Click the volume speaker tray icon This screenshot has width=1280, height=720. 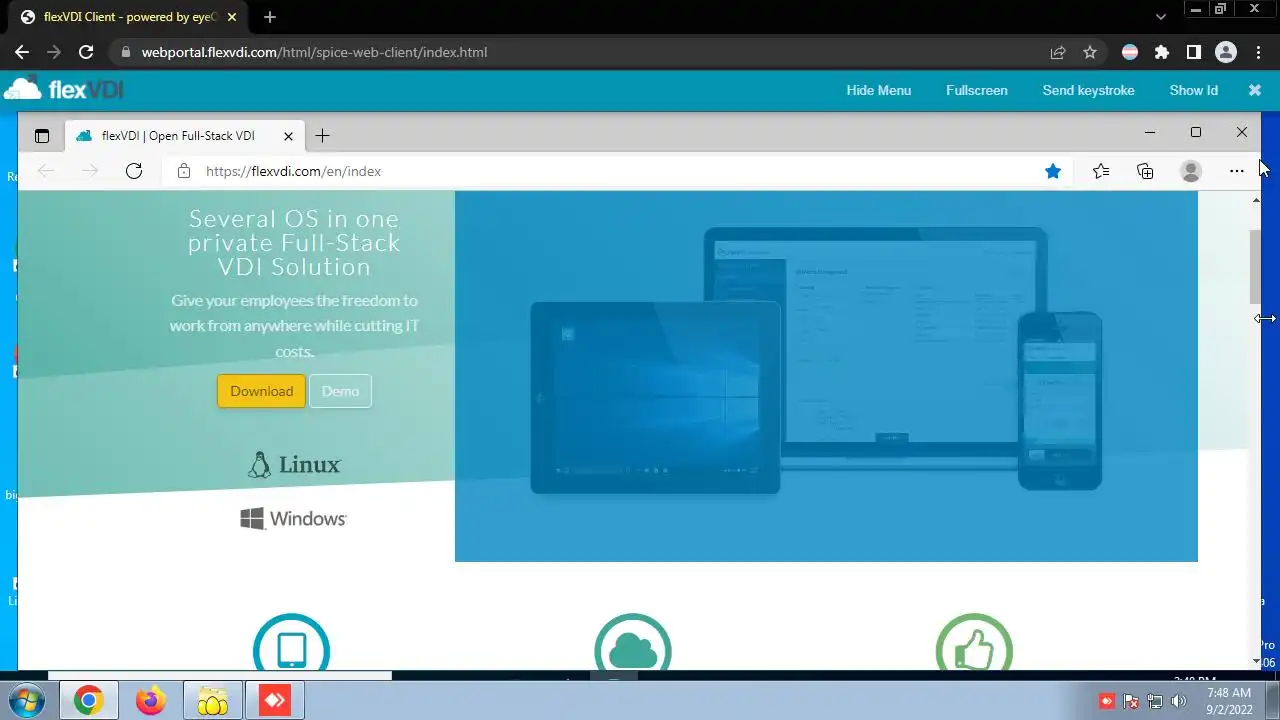click(1179, 701)
